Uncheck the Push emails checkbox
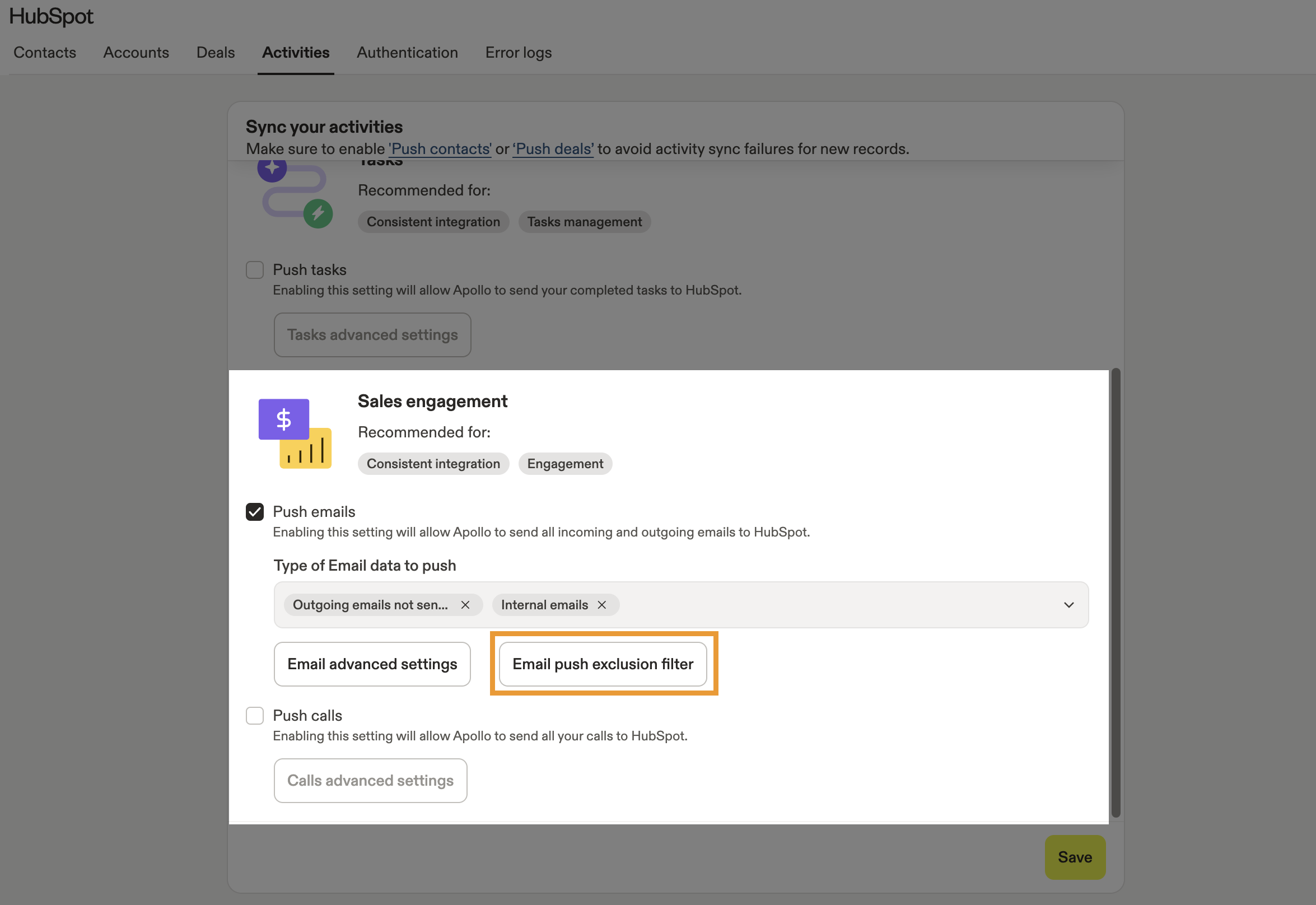1316x905 pixels. 255,511
